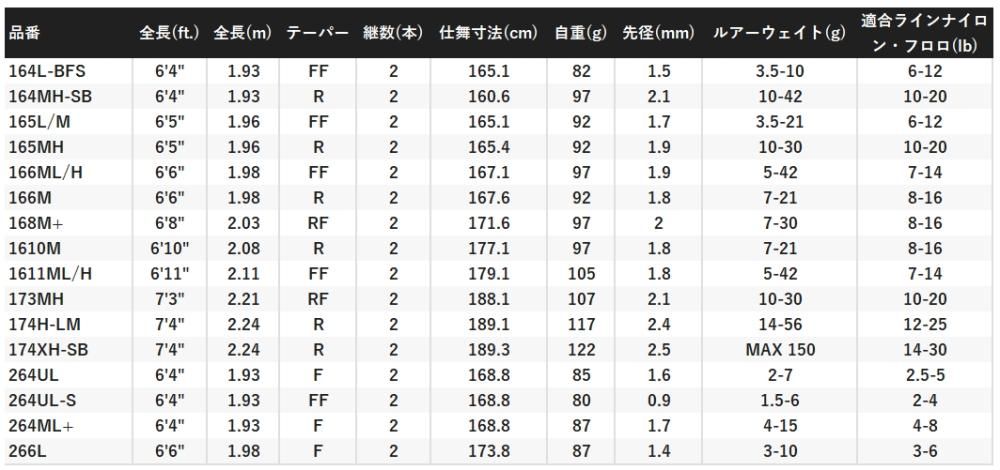The width and height of the screenshot is (1000, 470).
Task: Click the ルアーウェイト(g) column header
Action: tap(779, 33)
